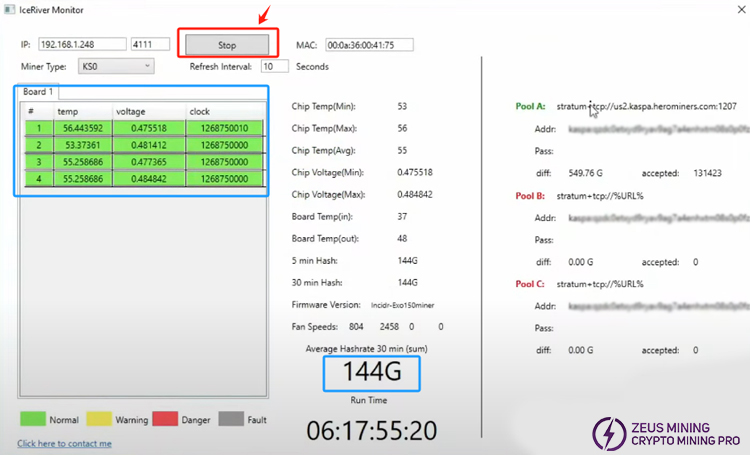Open the Miner Type dropdown
750x455 pixels.
point(116,67)
